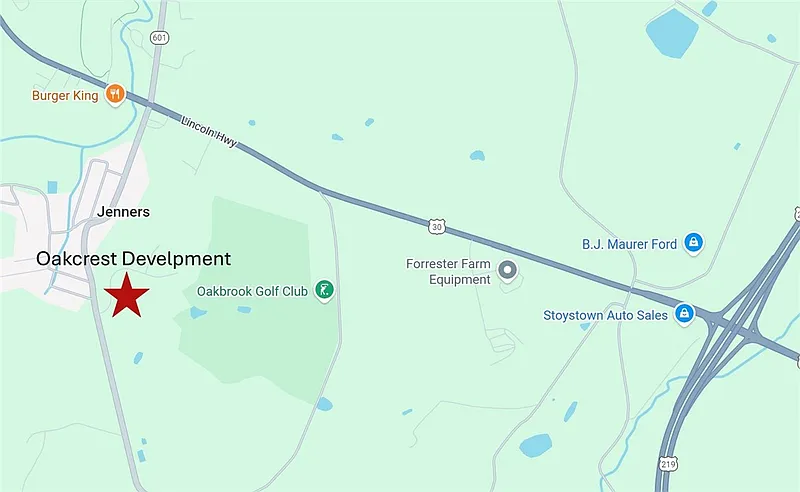Open the Oakbrook Golf Club label

[252, 291]
